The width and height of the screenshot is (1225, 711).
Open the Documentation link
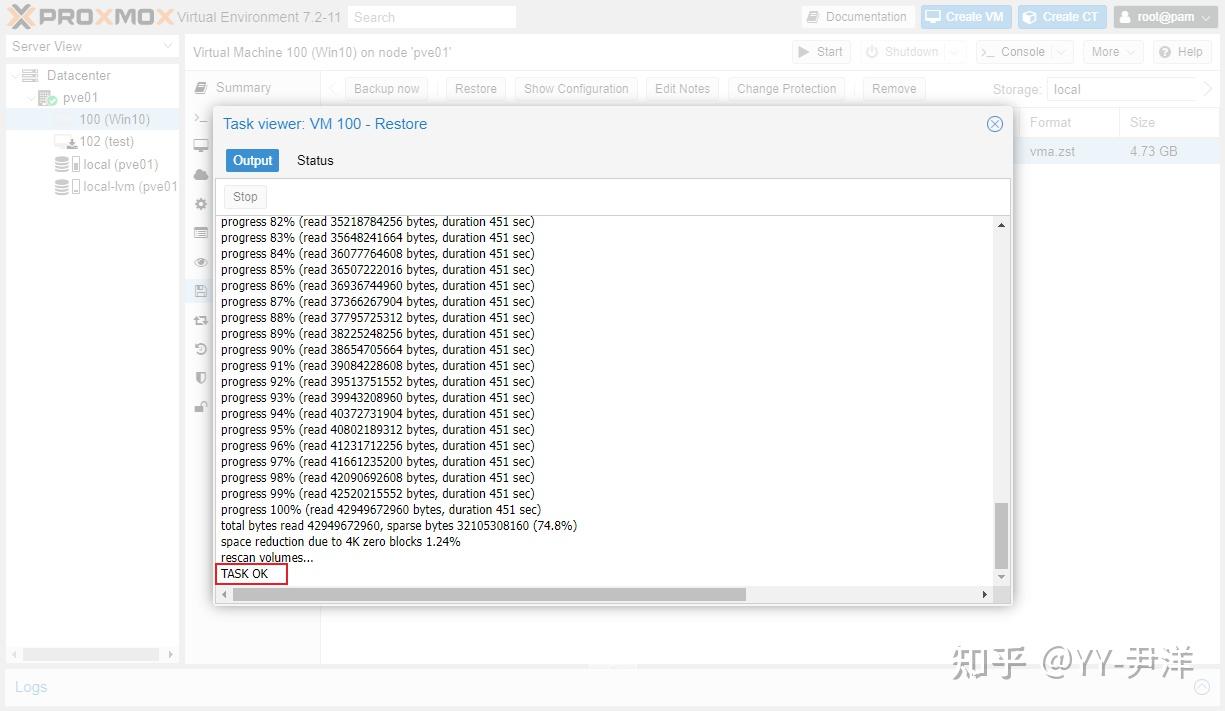point(857,16)
